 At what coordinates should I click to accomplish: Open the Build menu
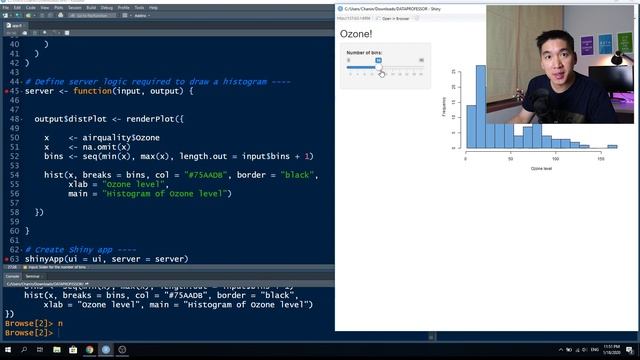point(91,8)
